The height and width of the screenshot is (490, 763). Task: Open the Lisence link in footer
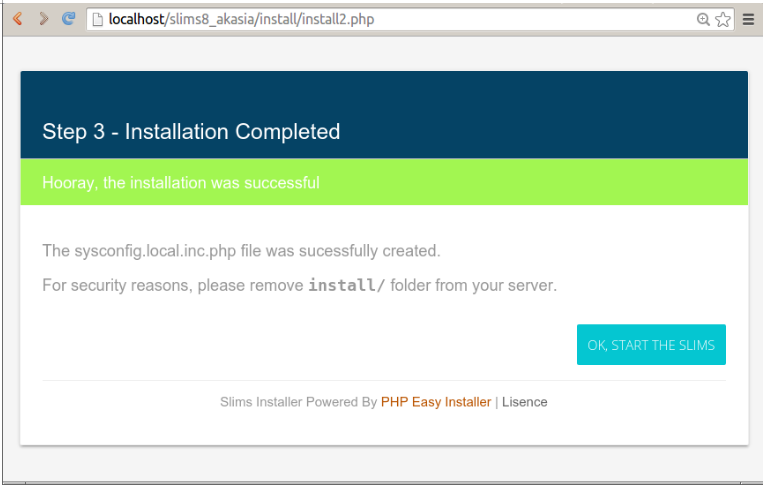(x=525, y=402)
